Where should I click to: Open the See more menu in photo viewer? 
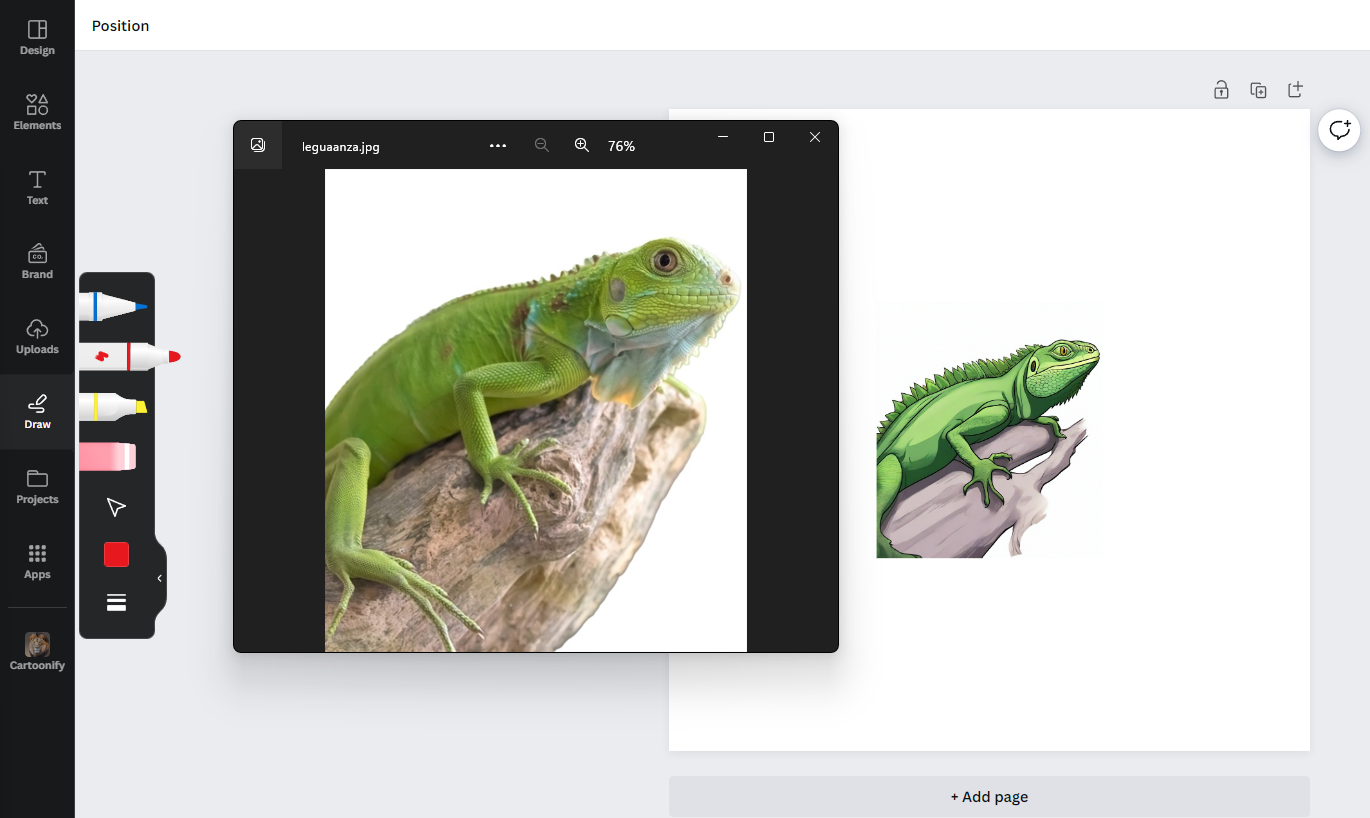(x=498, y=146)
